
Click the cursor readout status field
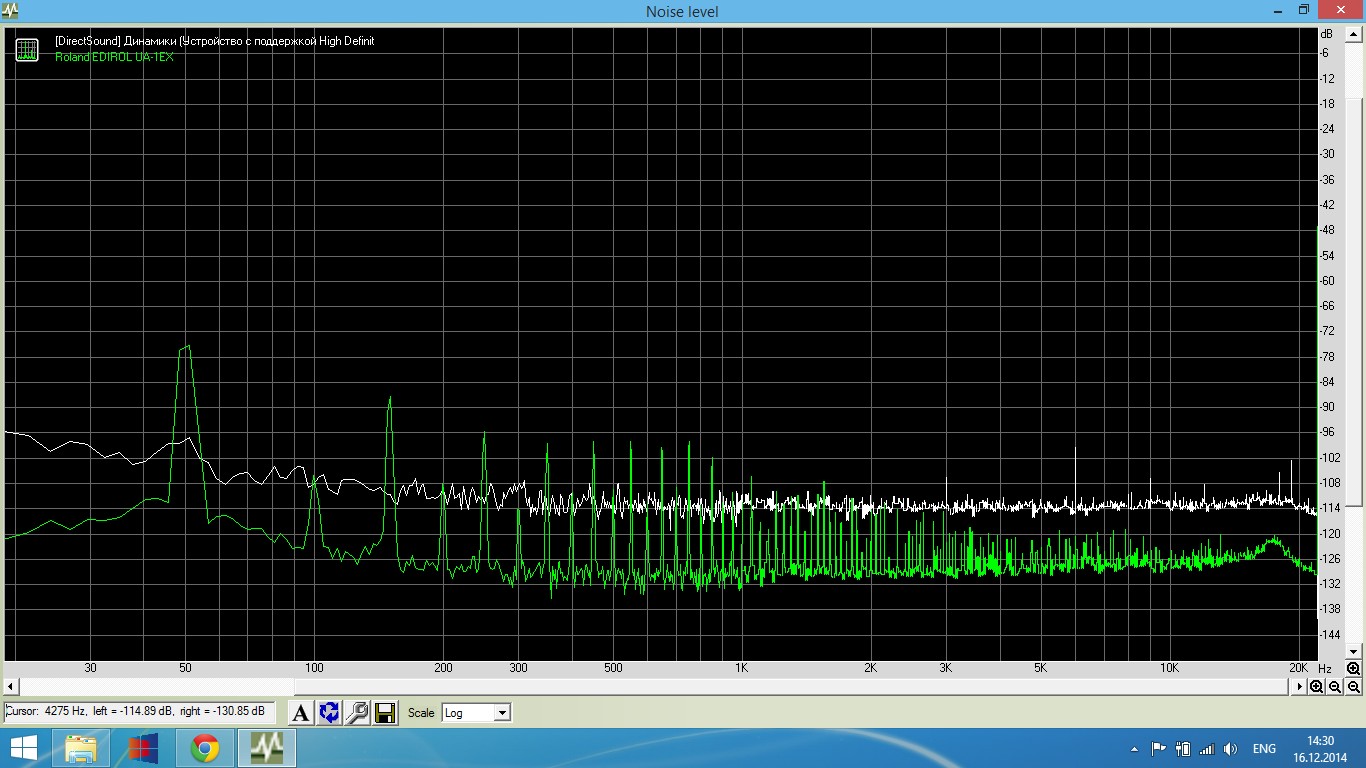coord(138,711)
